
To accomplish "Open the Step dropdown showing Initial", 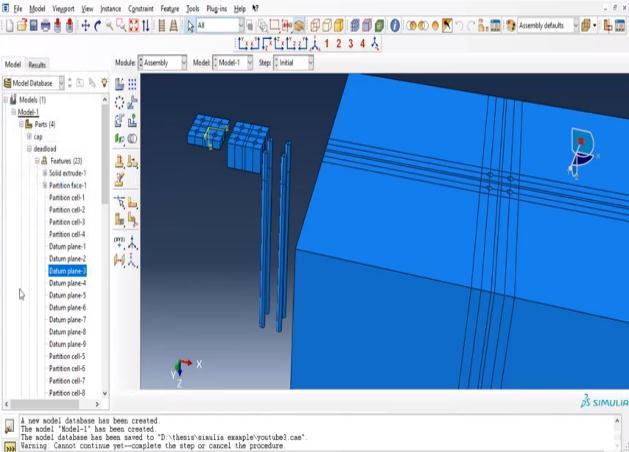I will click(293, 63).
